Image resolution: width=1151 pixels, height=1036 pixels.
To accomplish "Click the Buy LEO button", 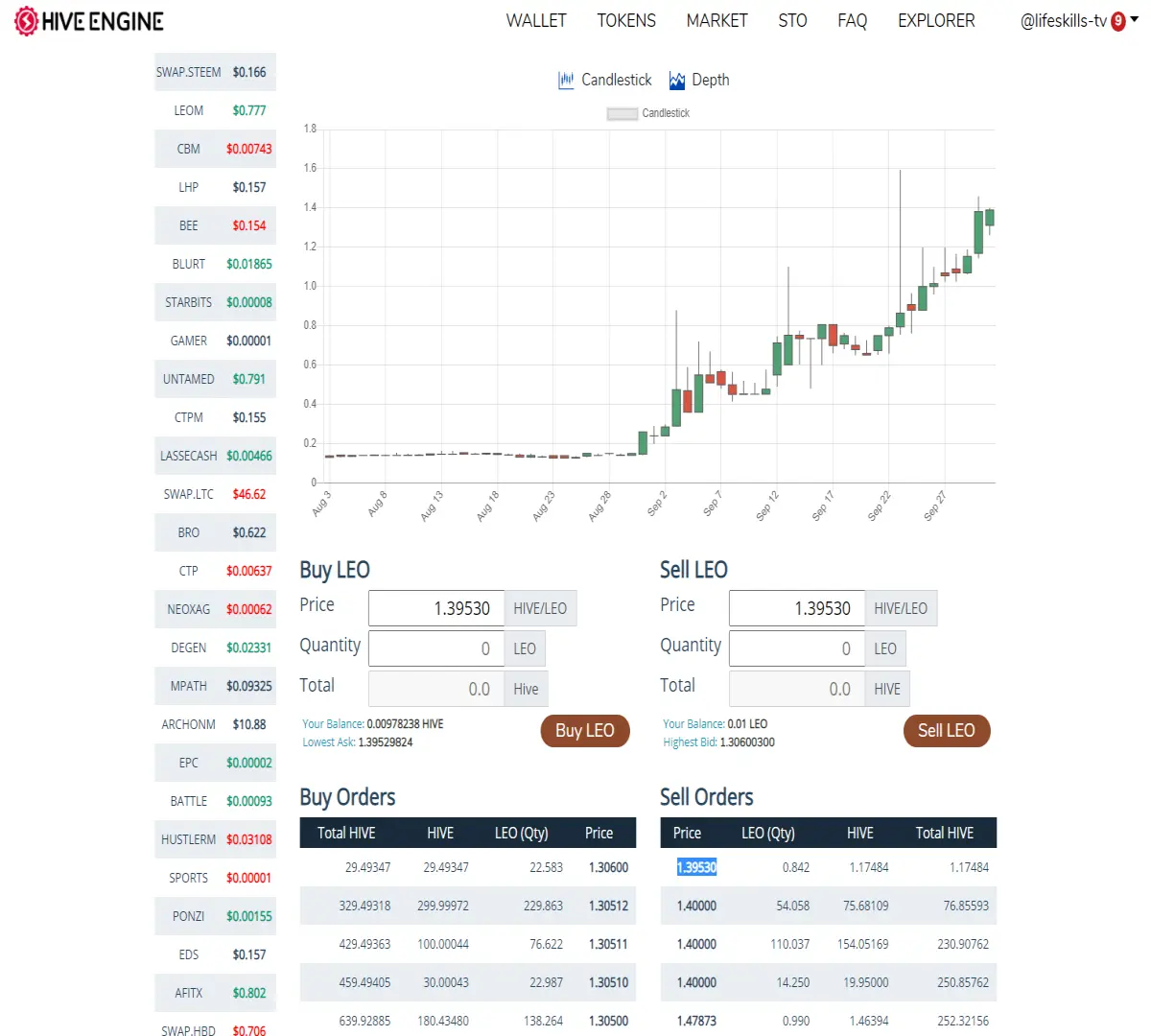I will [x=585, y=731].
